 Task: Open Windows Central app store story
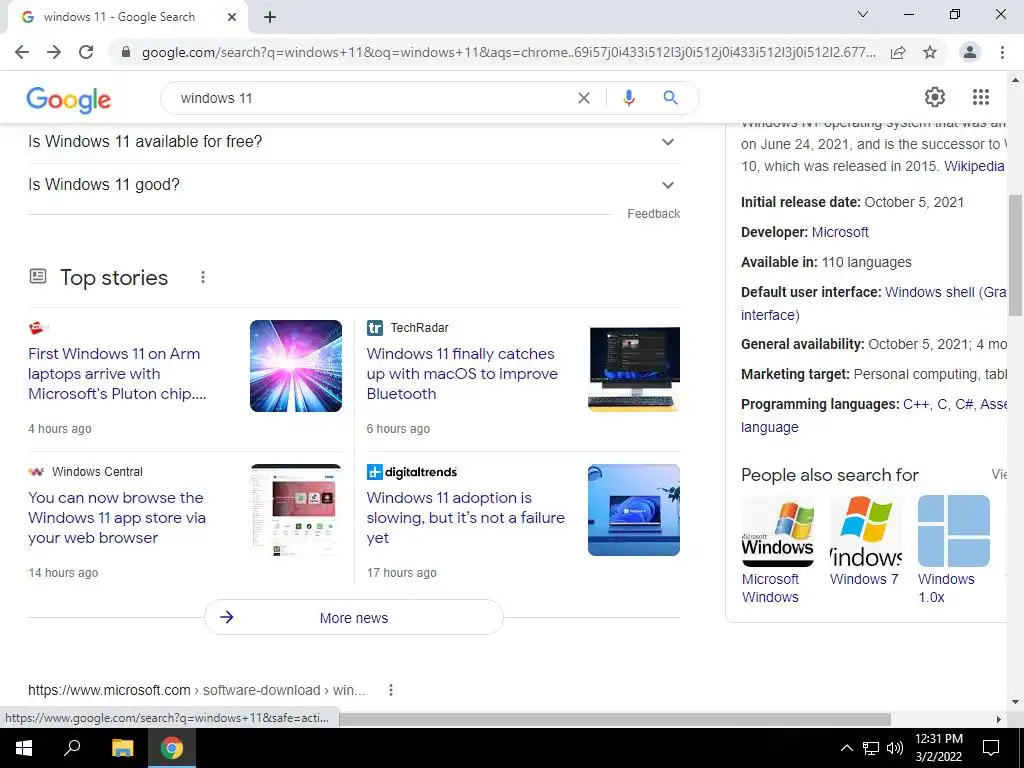point(117,518)
